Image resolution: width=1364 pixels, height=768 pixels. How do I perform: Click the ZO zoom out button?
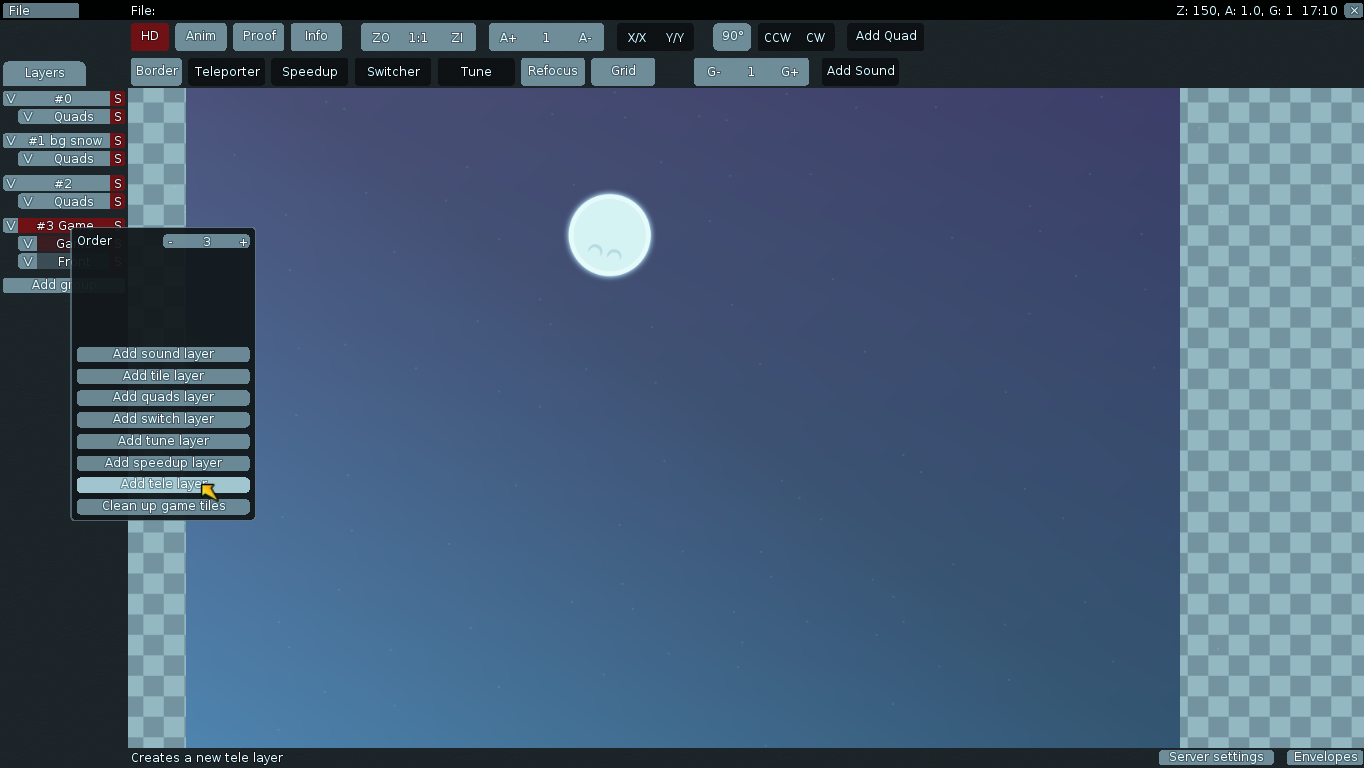pyautogui.click(x=380, y=38)
